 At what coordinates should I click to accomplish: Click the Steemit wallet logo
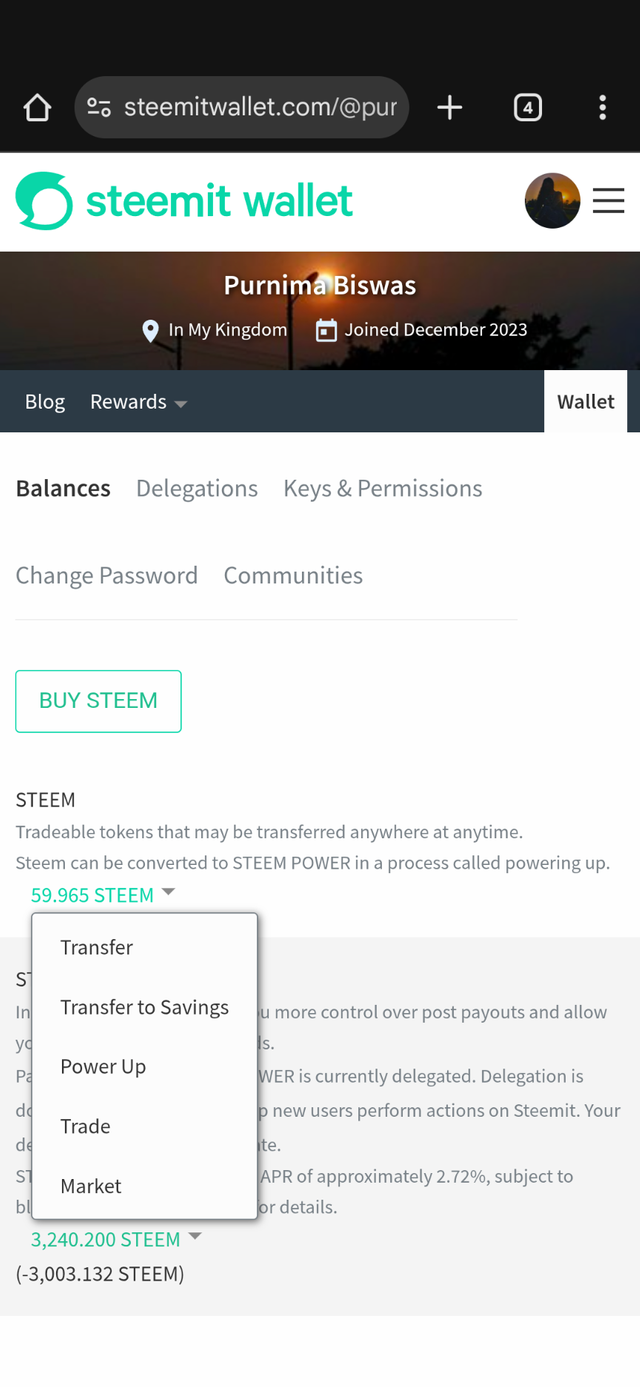click(x=184, y=201)
